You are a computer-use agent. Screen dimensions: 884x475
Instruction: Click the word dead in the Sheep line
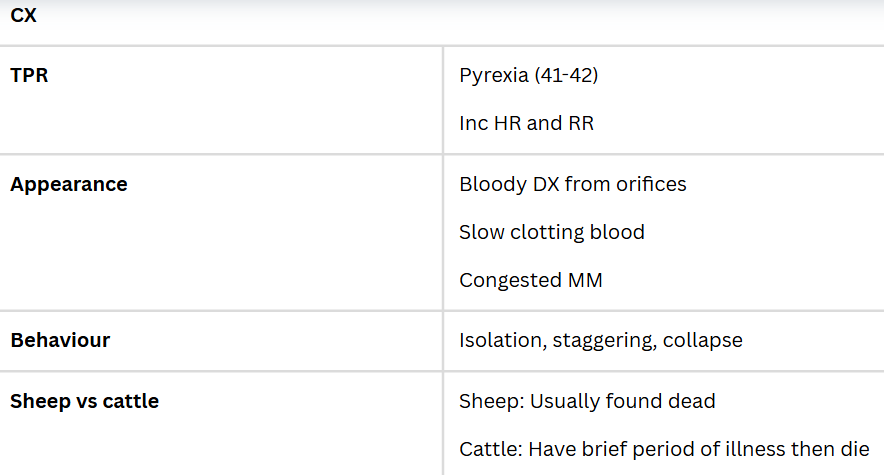(x=694, y=402)
